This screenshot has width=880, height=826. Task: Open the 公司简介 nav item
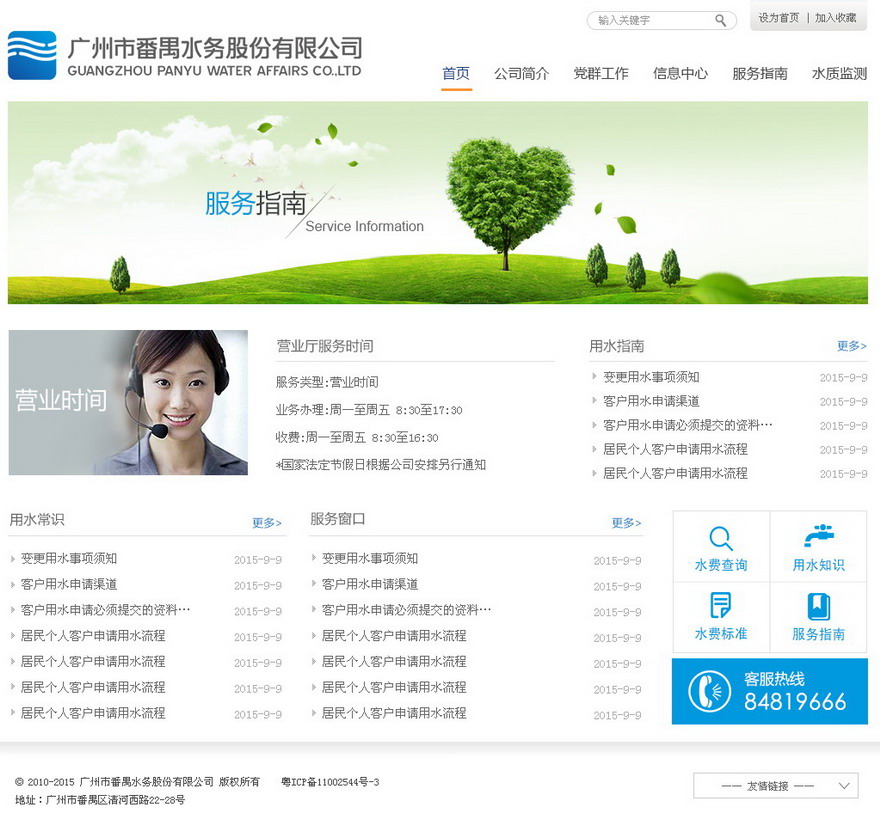tap(521, 74)
